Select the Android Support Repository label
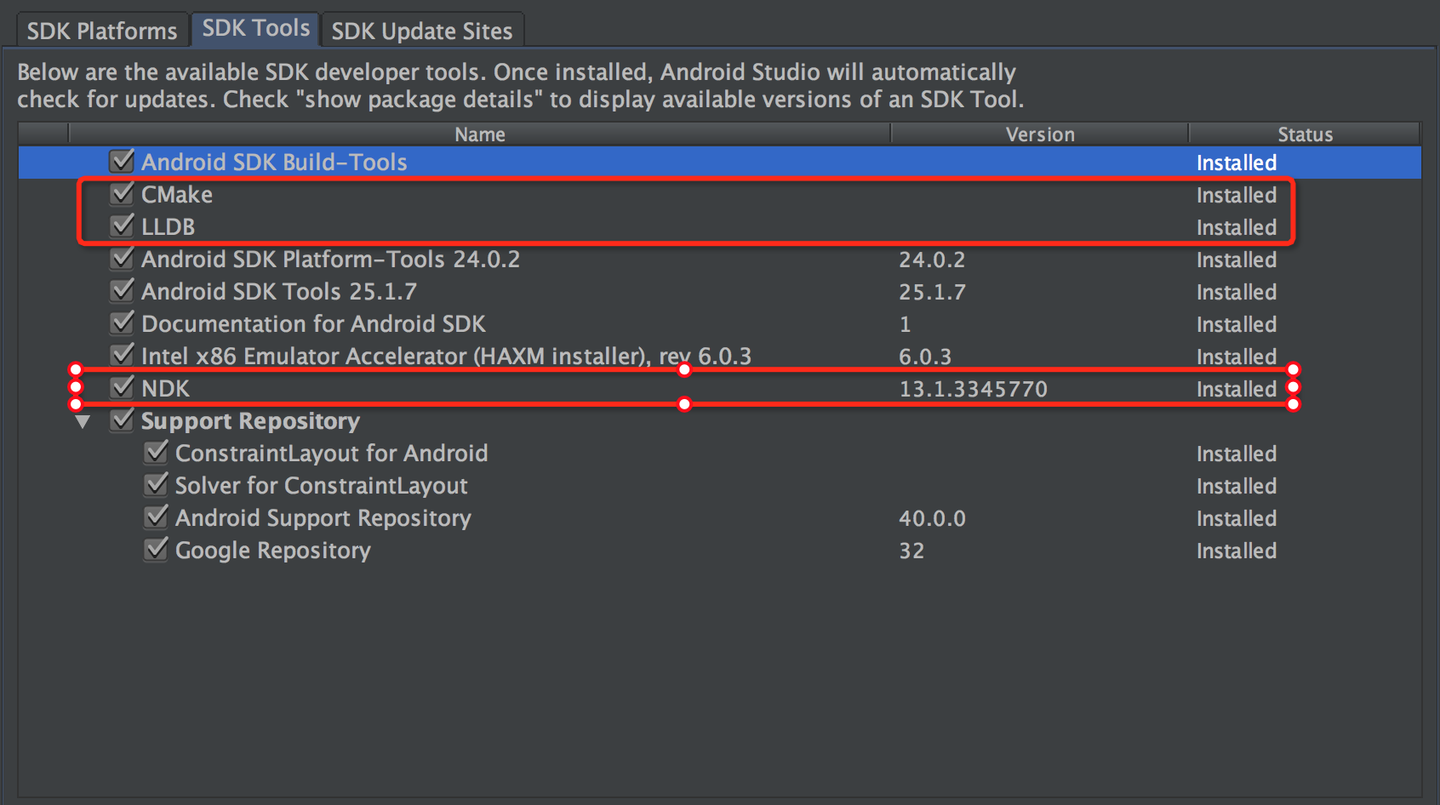 [323, 518]
